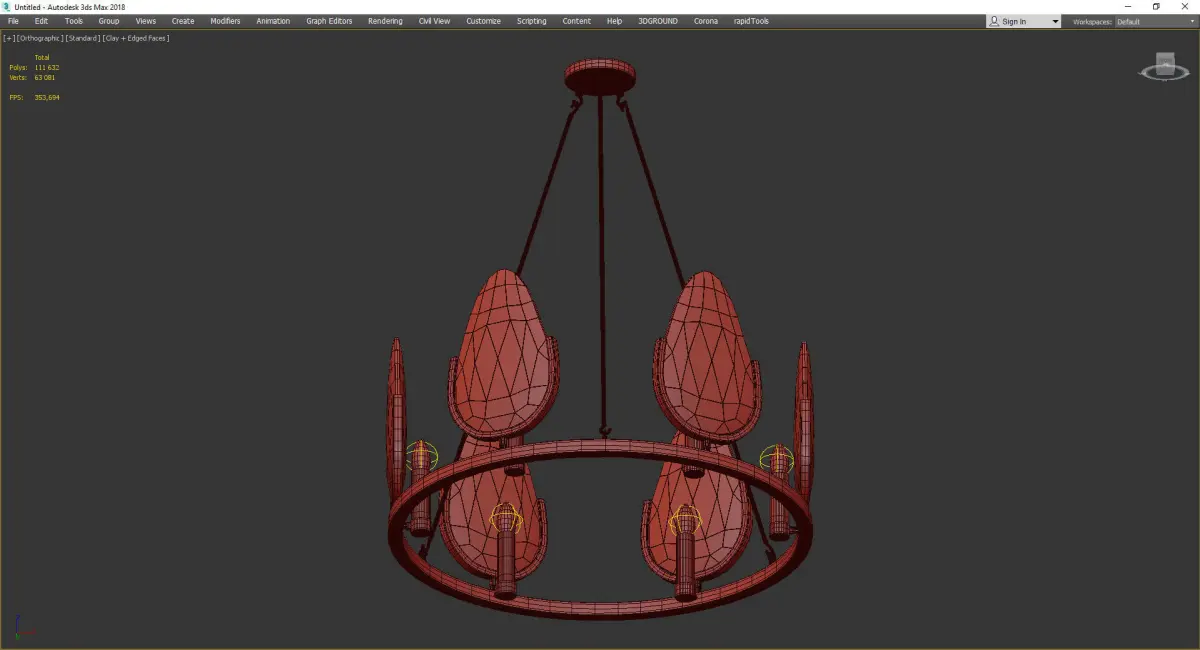Click the [+] viewport general menu label

point(9,38)
